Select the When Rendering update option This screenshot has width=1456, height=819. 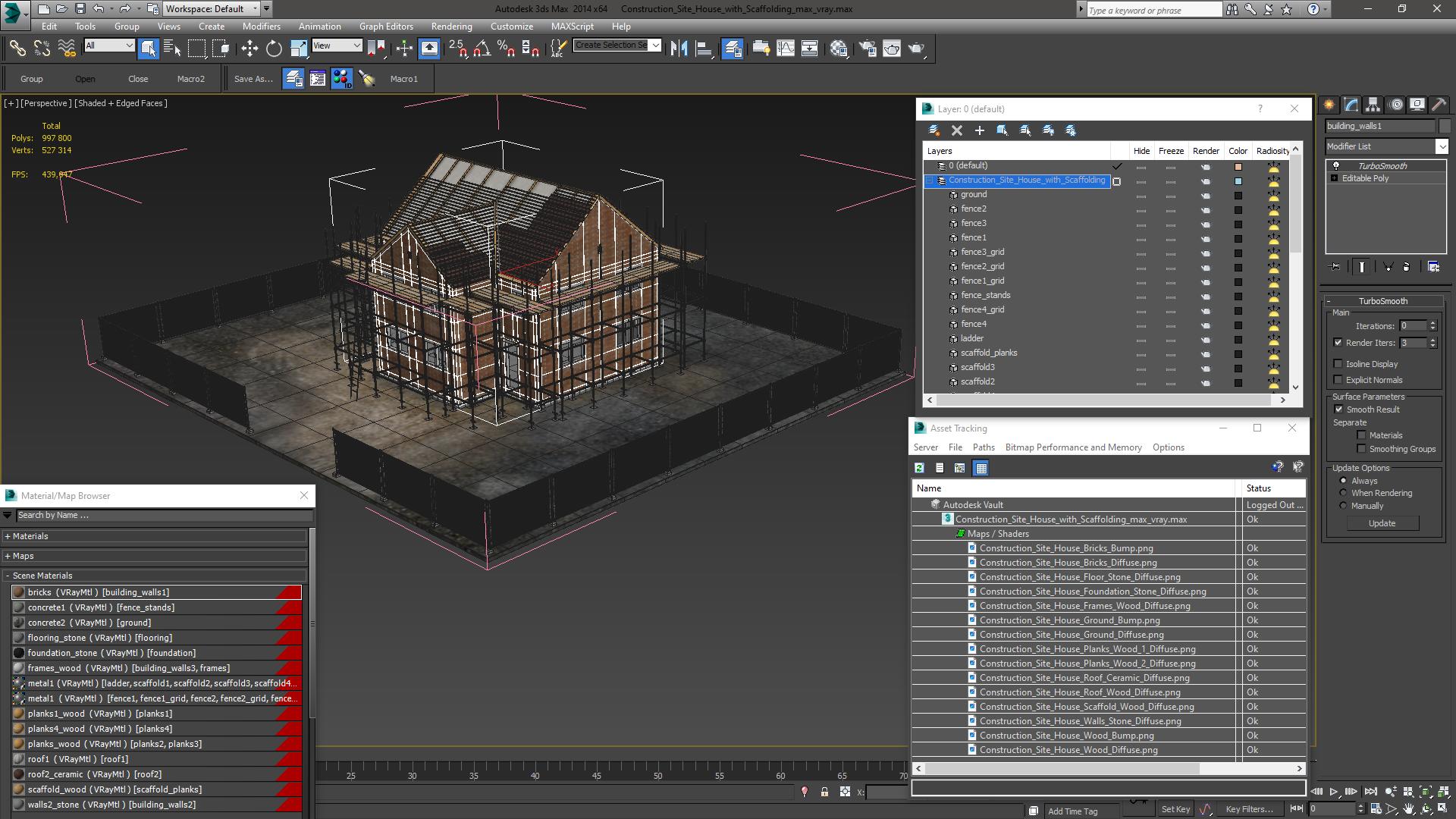tap(1343, 493)
